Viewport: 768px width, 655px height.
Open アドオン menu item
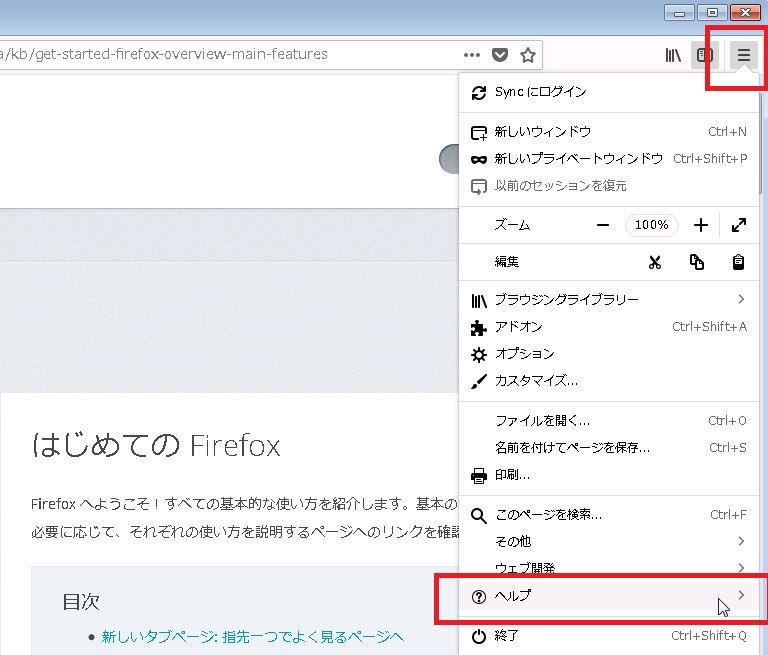point(609,327)
